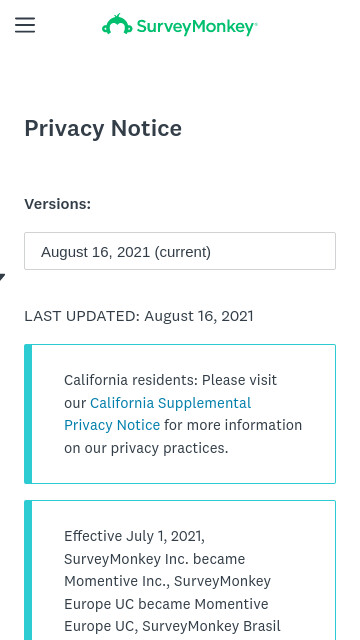Click the "SurveyMonkey Inc. became" line
Viewport: 360px width, 640px height.
pyautogui.click(x=155, y=559)
